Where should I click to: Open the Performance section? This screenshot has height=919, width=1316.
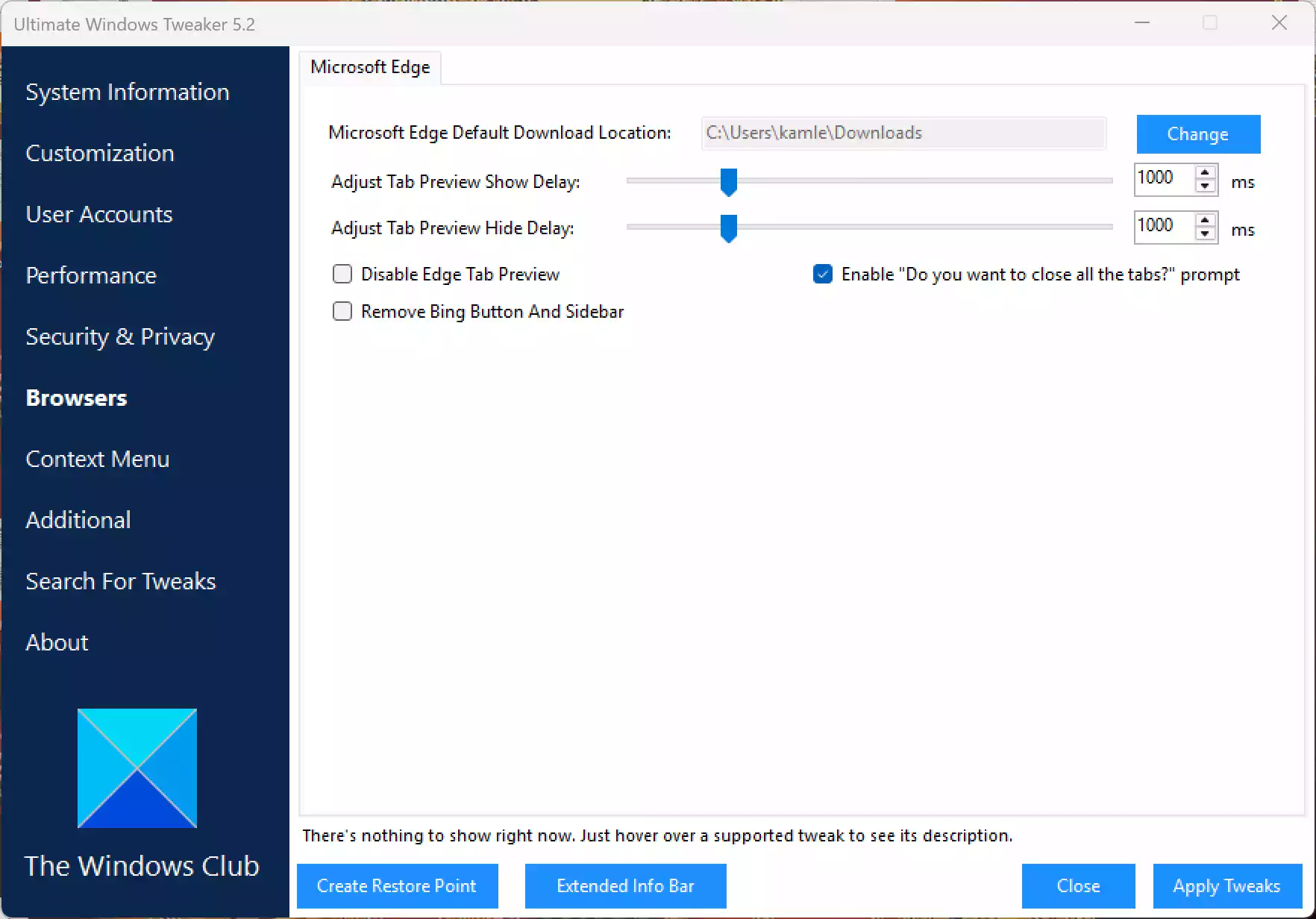tap(91, 275)
